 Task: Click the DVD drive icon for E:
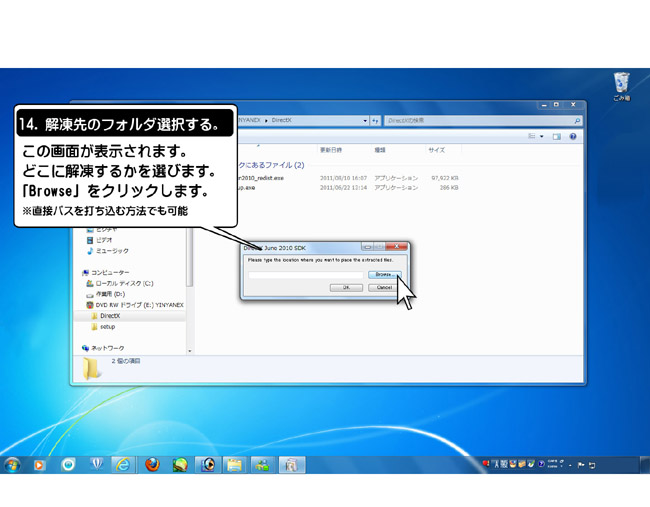[90, 305]
